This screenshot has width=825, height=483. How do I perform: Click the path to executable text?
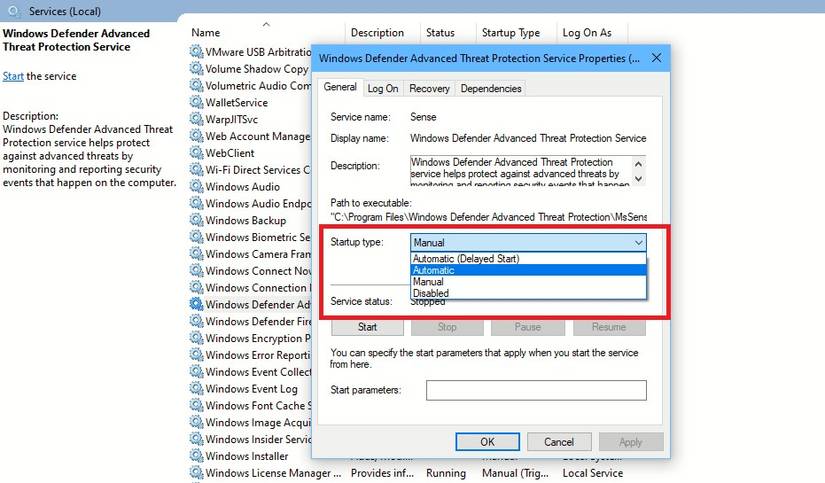[x=488, y=217]
